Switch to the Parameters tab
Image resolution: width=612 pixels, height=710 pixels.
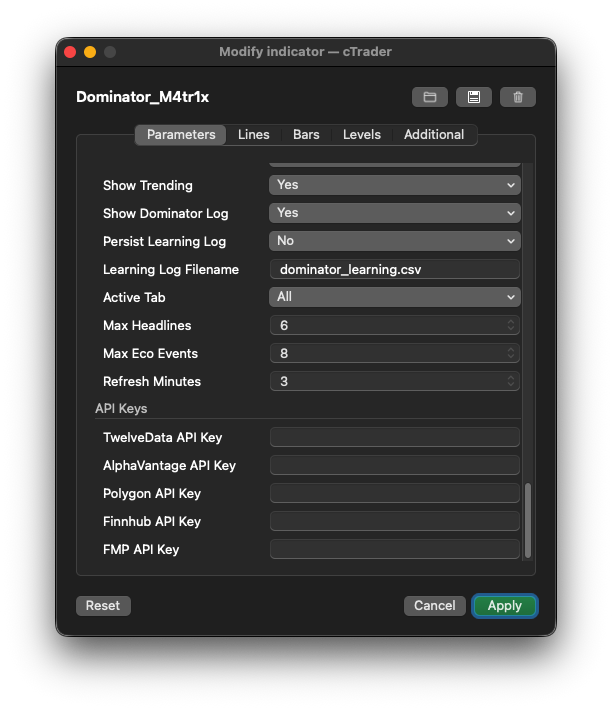181,134
